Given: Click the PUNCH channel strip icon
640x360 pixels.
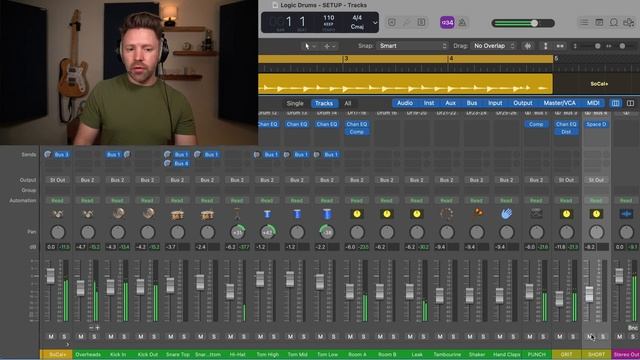Looking at the screenshot, I should pos(536,214).
